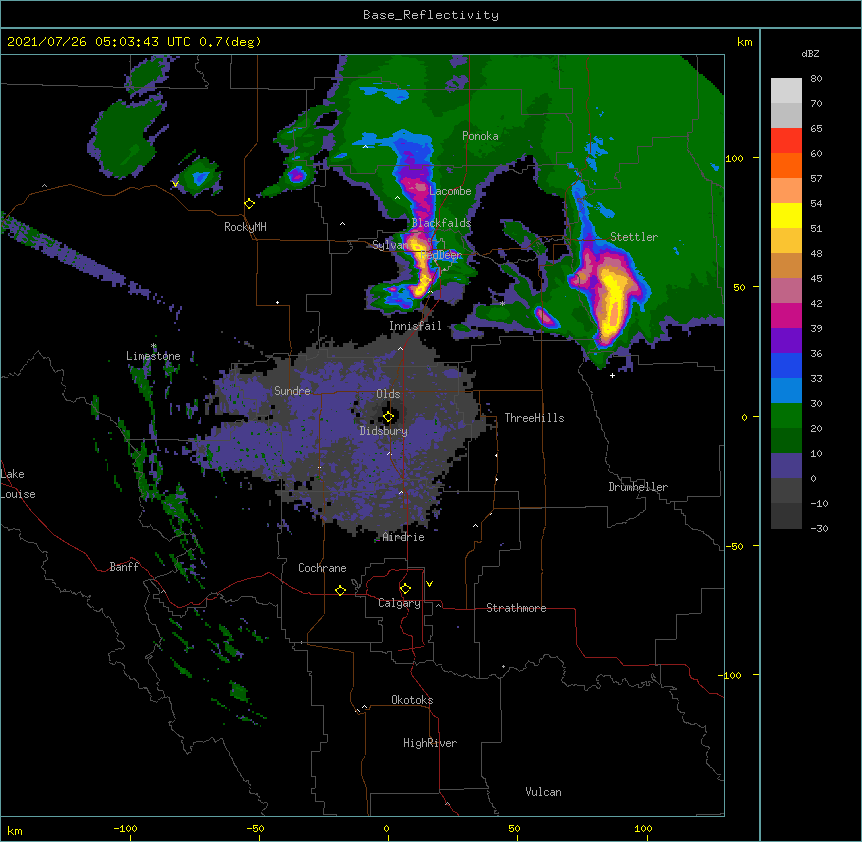The height and width of the screenshot is (842, 862).
Task: Click the Calgary label
Action: point(399,603)
